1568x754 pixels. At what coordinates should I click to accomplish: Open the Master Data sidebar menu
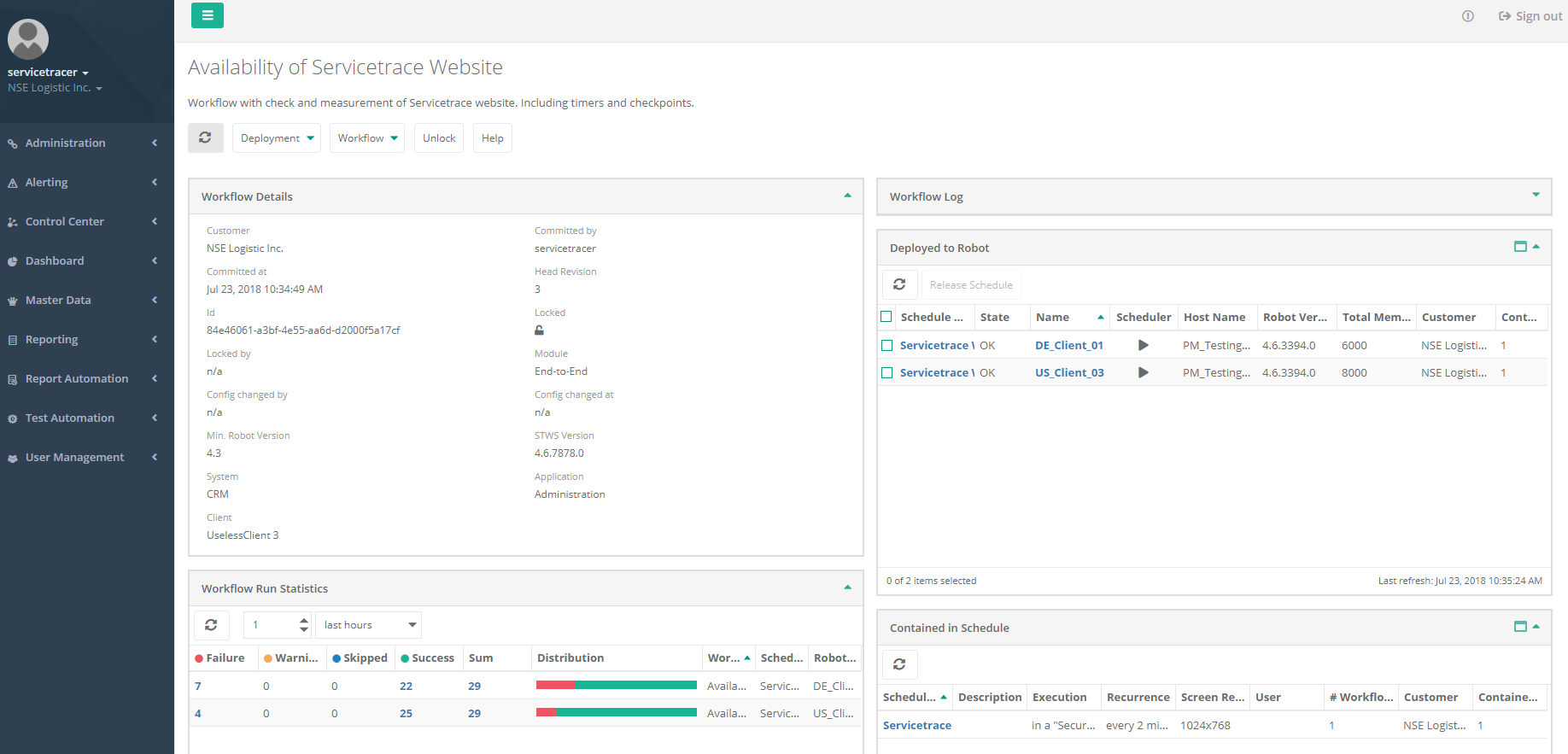[87, 300]
